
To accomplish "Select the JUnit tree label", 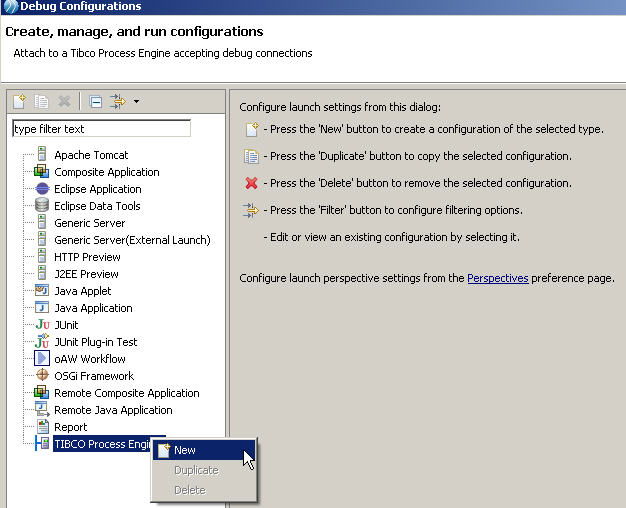I will 66,325.
